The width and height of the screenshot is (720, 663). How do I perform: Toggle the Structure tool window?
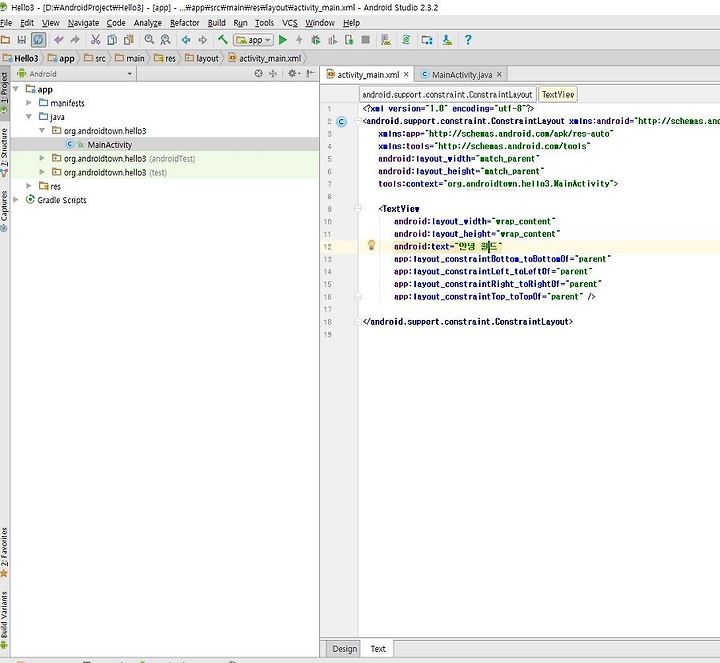5,152
